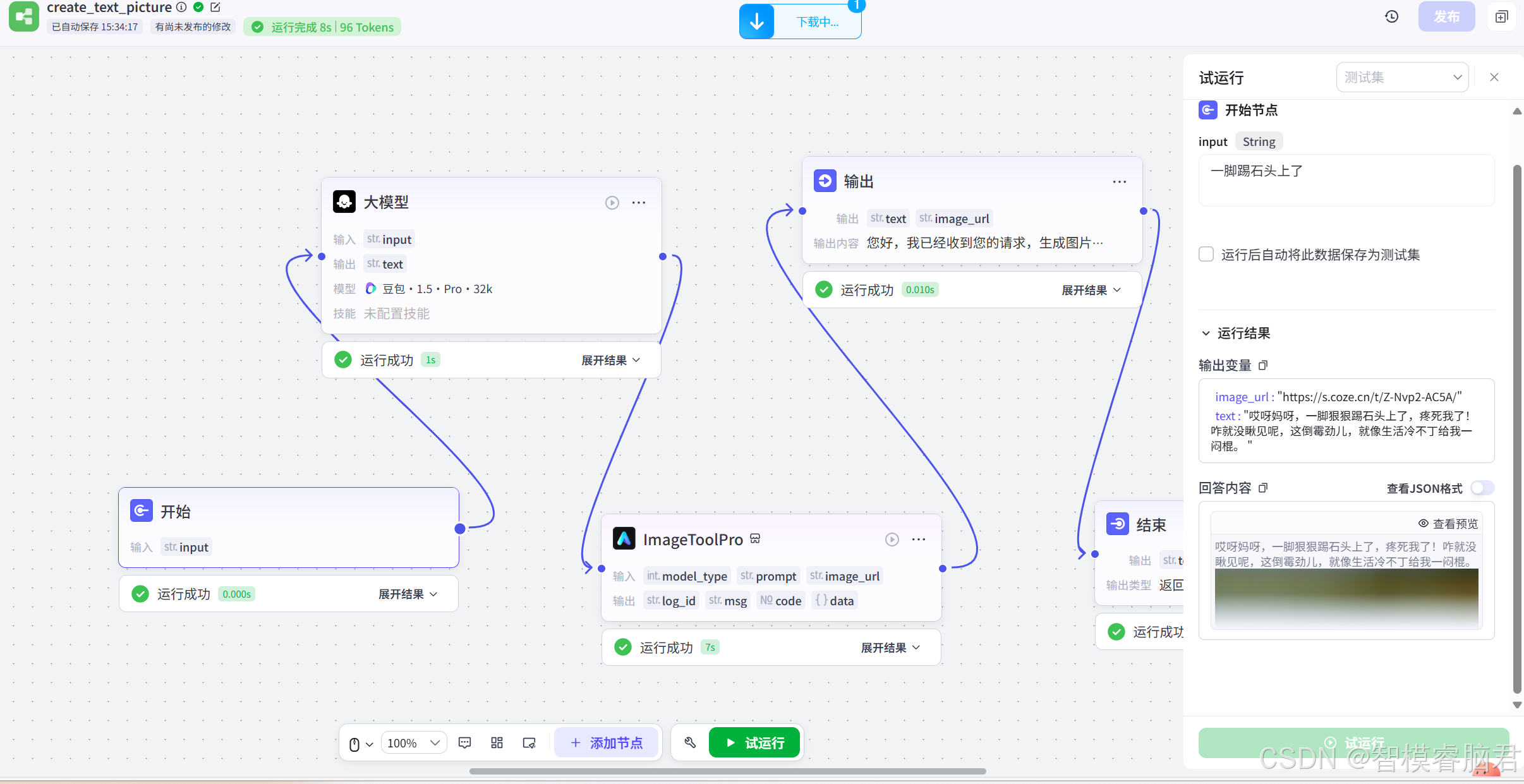Click the auto-layout grid icon in bottom toolbar
1524x784 pixels.
point(497,743)
